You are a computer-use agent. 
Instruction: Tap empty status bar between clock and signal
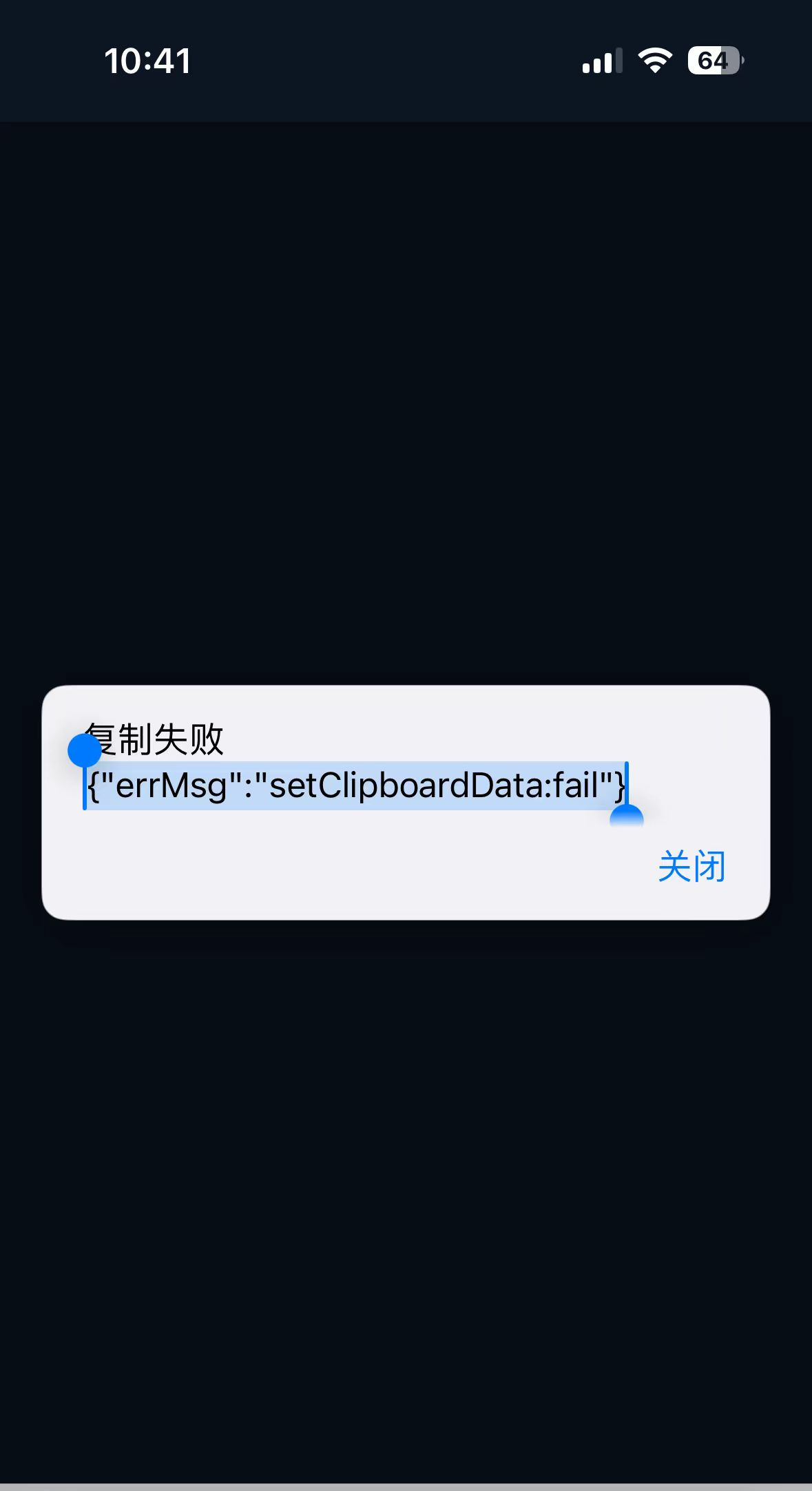tap(386, 61)
